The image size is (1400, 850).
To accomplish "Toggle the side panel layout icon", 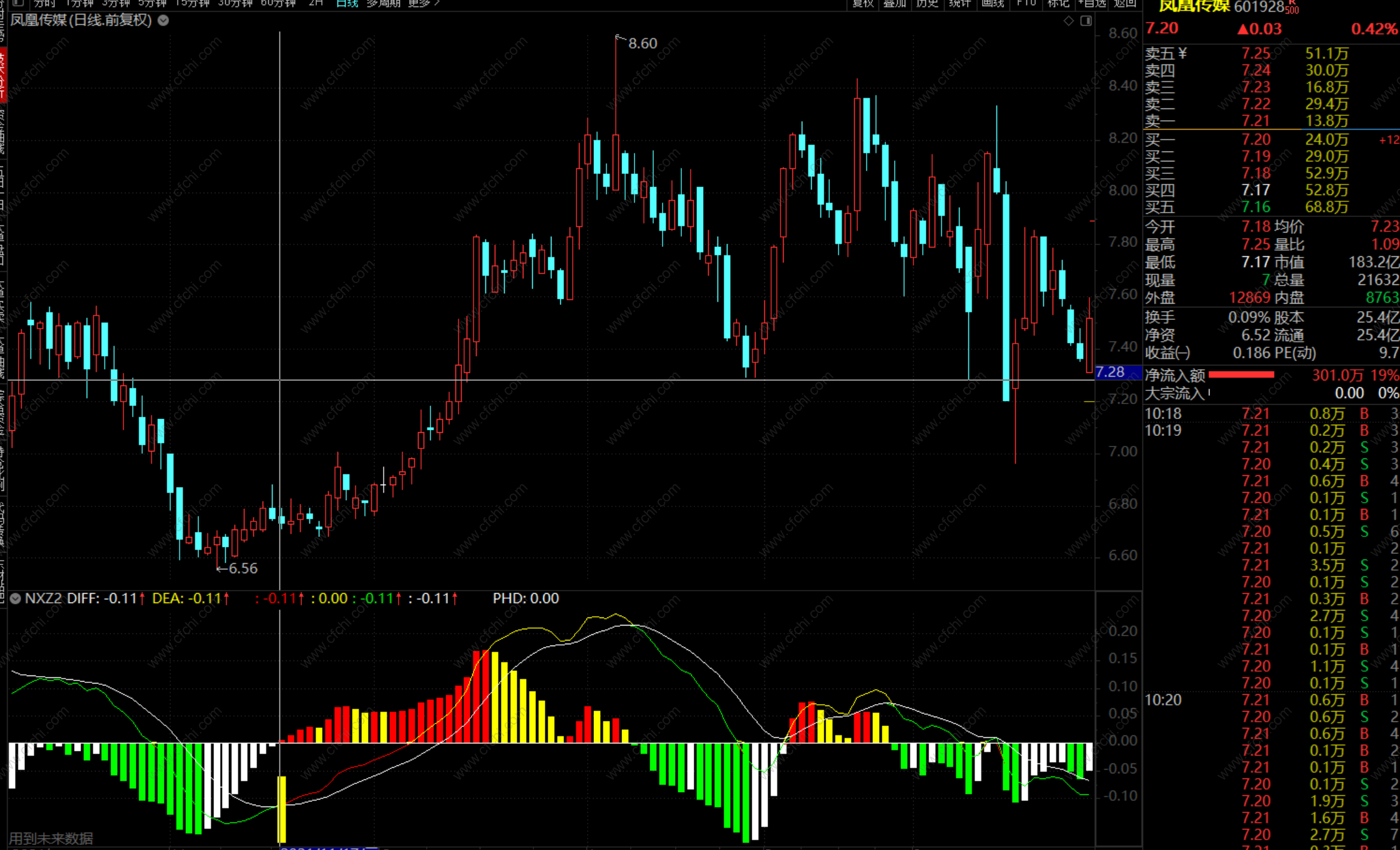I will point(1086,21).
